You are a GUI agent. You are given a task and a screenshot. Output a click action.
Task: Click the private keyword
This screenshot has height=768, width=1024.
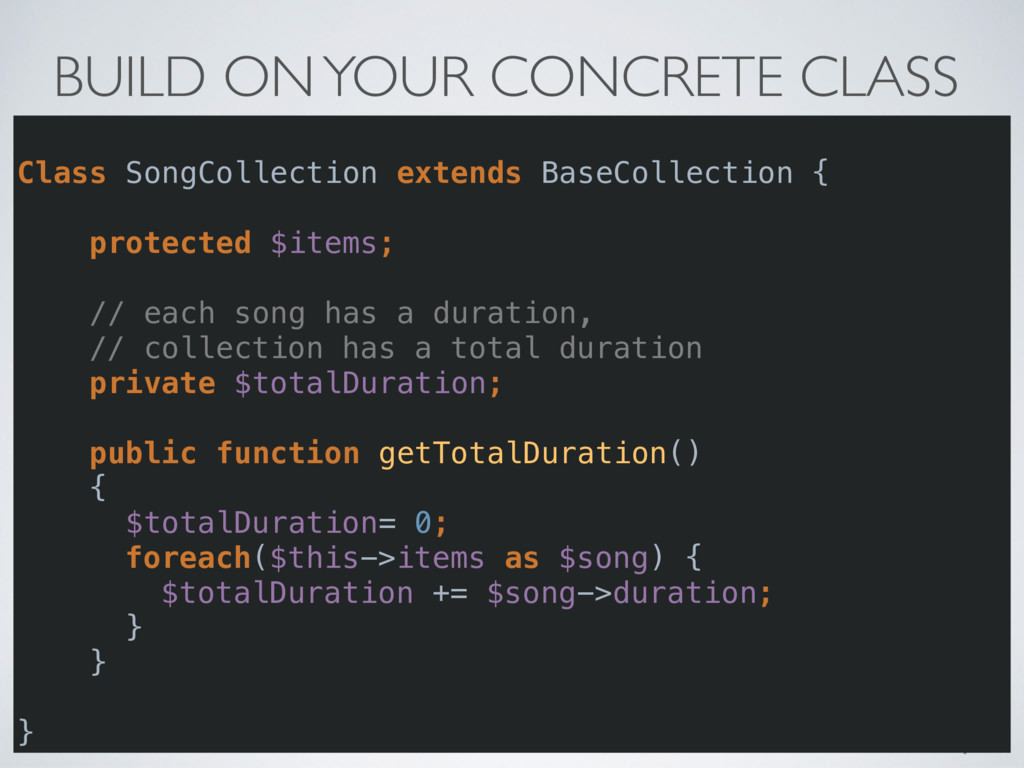pyautogui.click(x=153, y=384)
